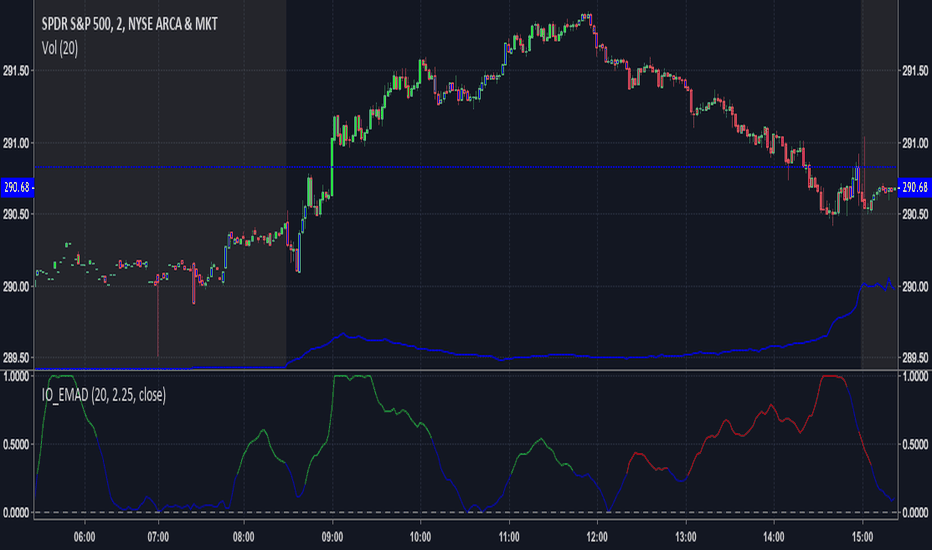
Task: Click the left blue 290.68 price label
Action: [17, 187]
